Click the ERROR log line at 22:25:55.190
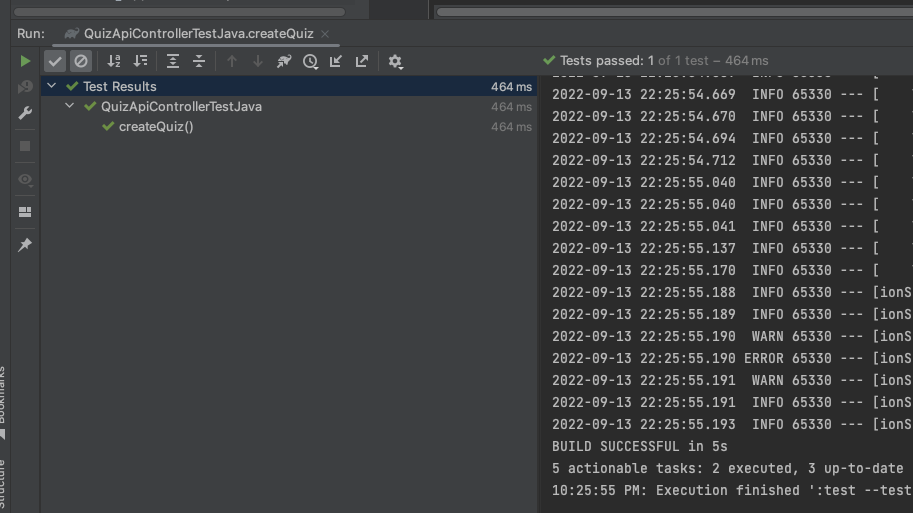 (x=731, y=359)
